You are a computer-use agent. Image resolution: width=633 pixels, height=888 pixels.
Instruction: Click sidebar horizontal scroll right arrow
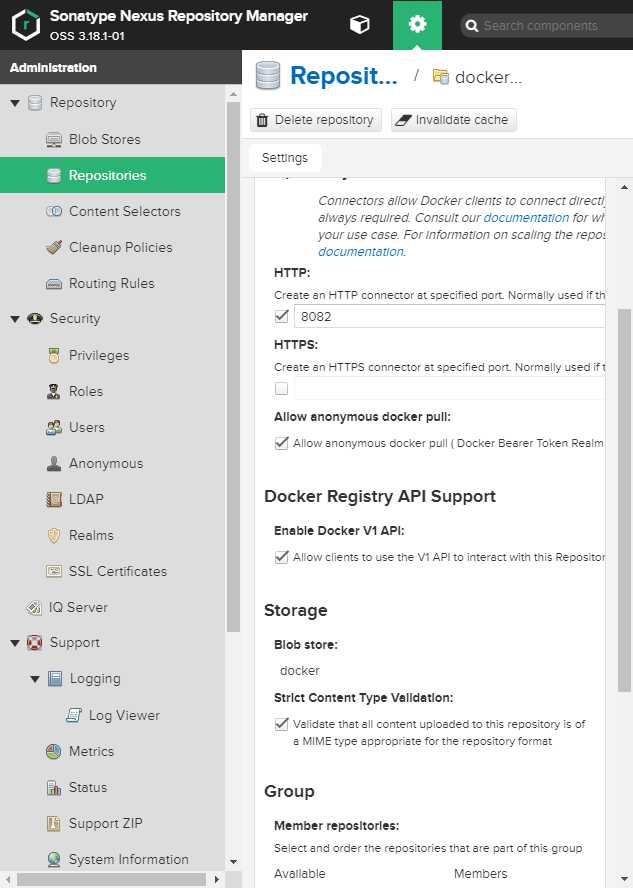(x=216, y=880)
